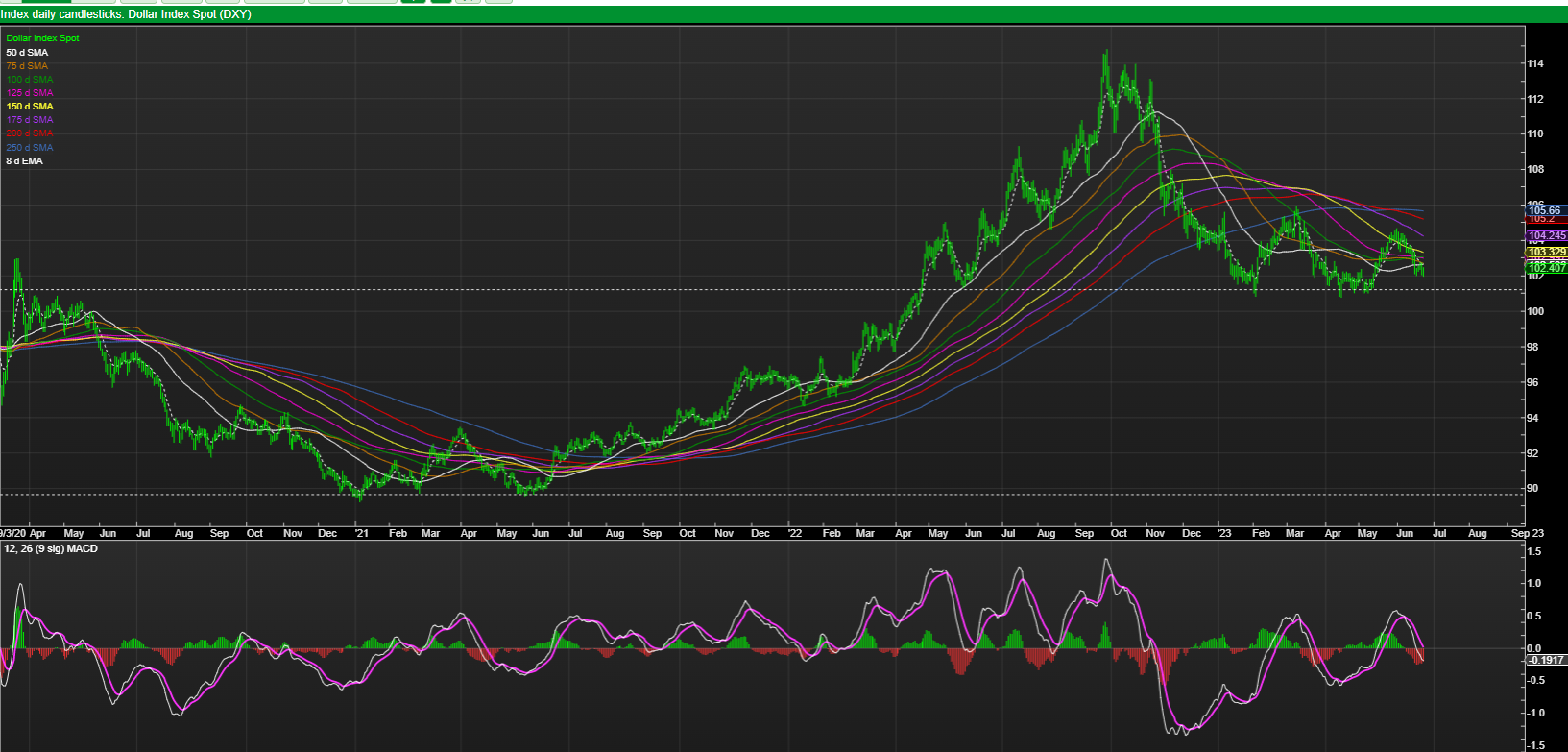This screenshot has width=1568, height=752.
Task: Select the '75 d SMA' legend label
Action: tap(27, 66)
